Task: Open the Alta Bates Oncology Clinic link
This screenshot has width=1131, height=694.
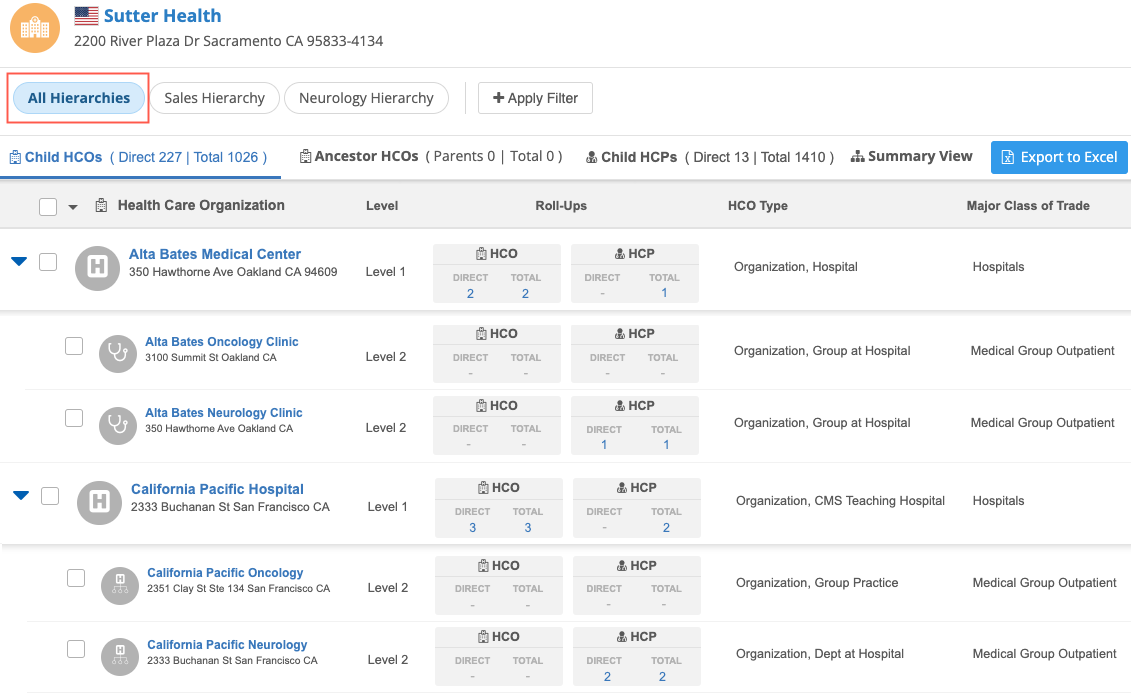Action: point(221,342)
